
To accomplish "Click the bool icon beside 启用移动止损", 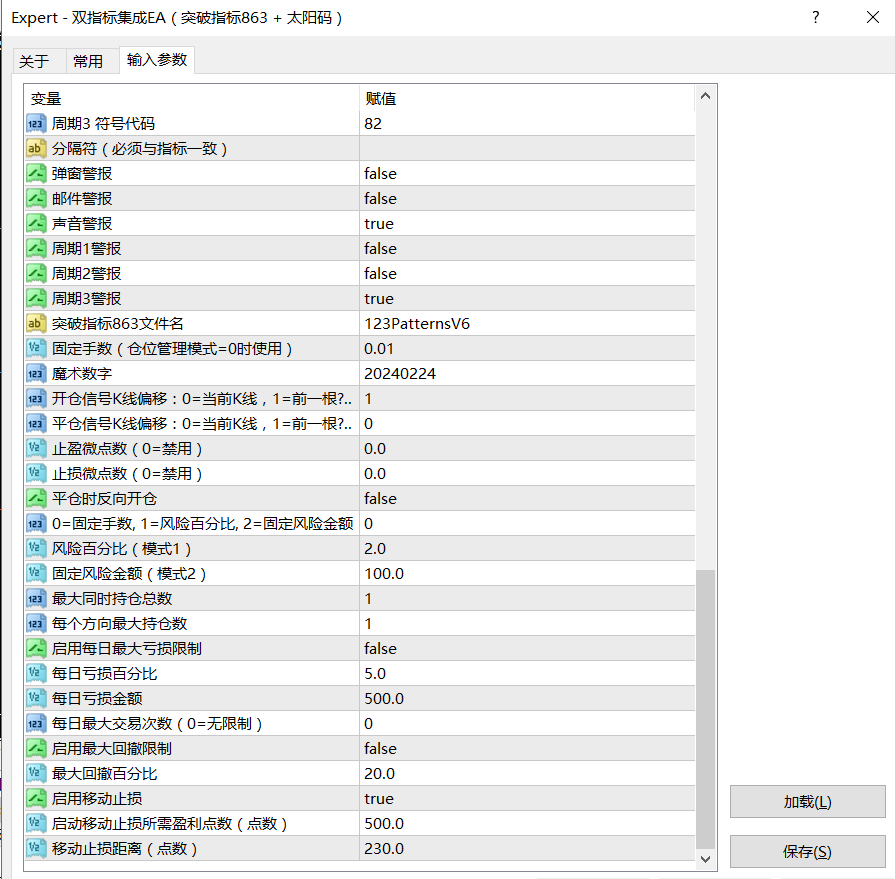I will [35, 799].
